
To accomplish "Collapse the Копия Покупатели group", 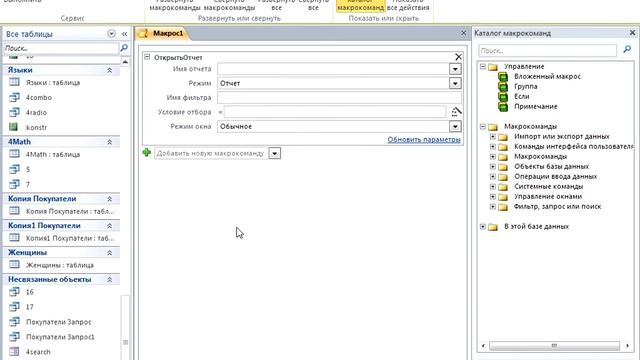I will (x=109, y=199).
